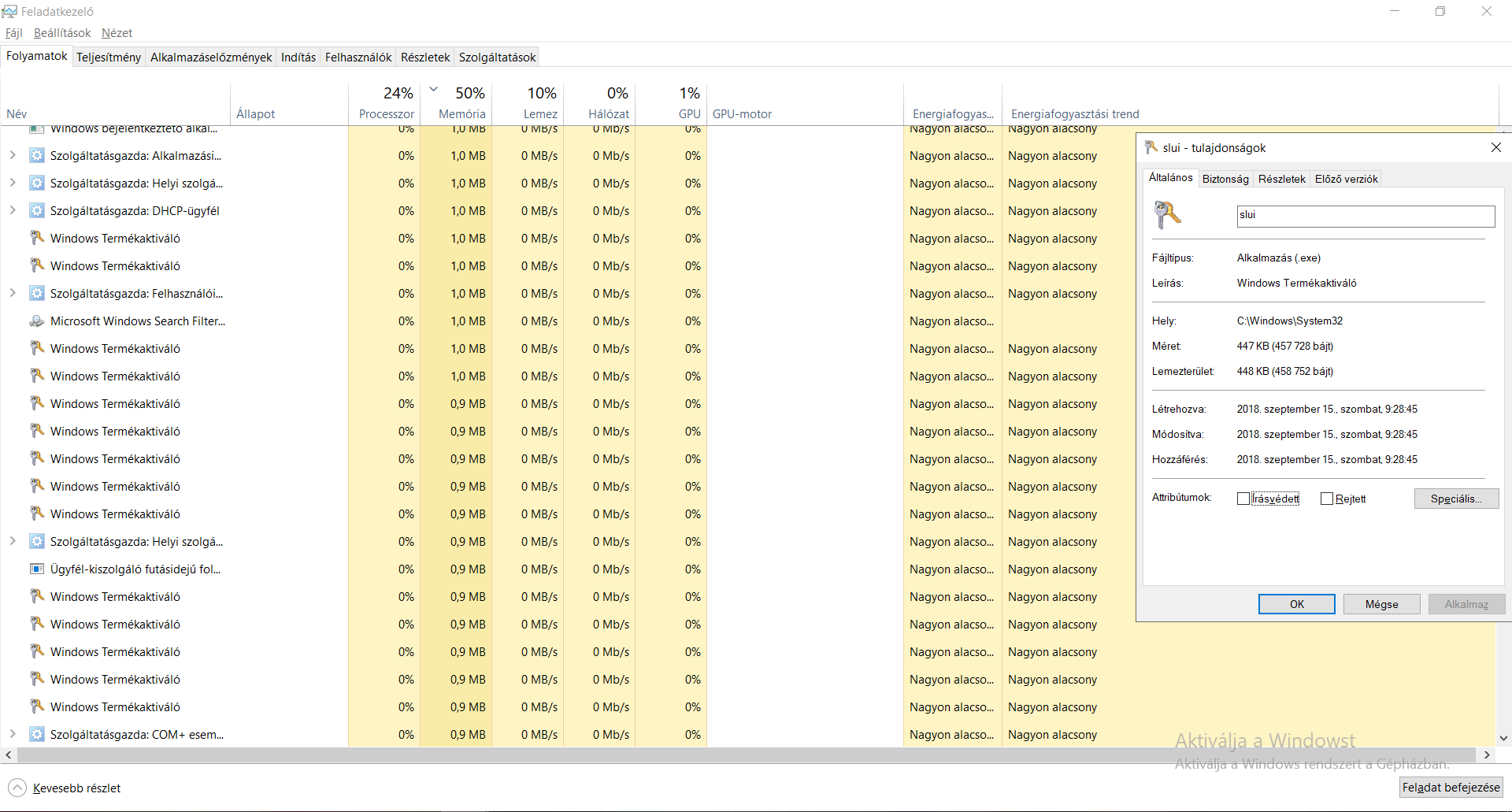
Task: Switch to the Alkalmazáselőzmények tab
Action: pos(211,57)
